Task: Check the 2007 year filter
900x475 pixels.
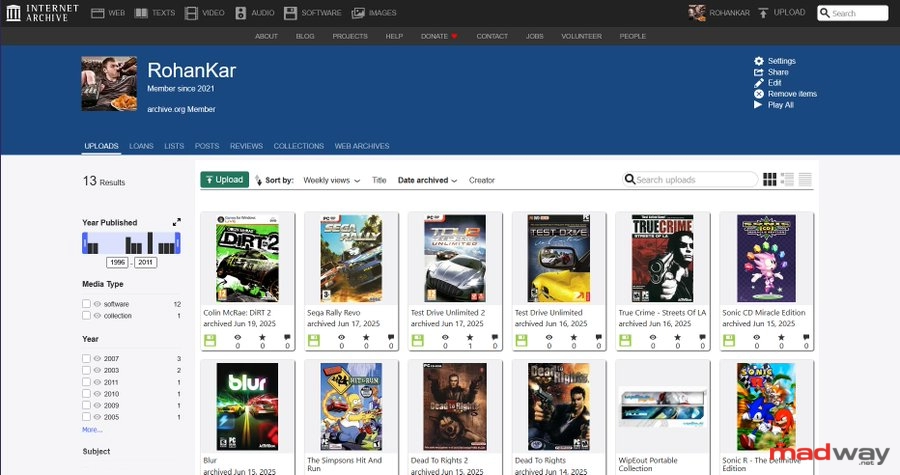Action: click(x=86, y=359)
